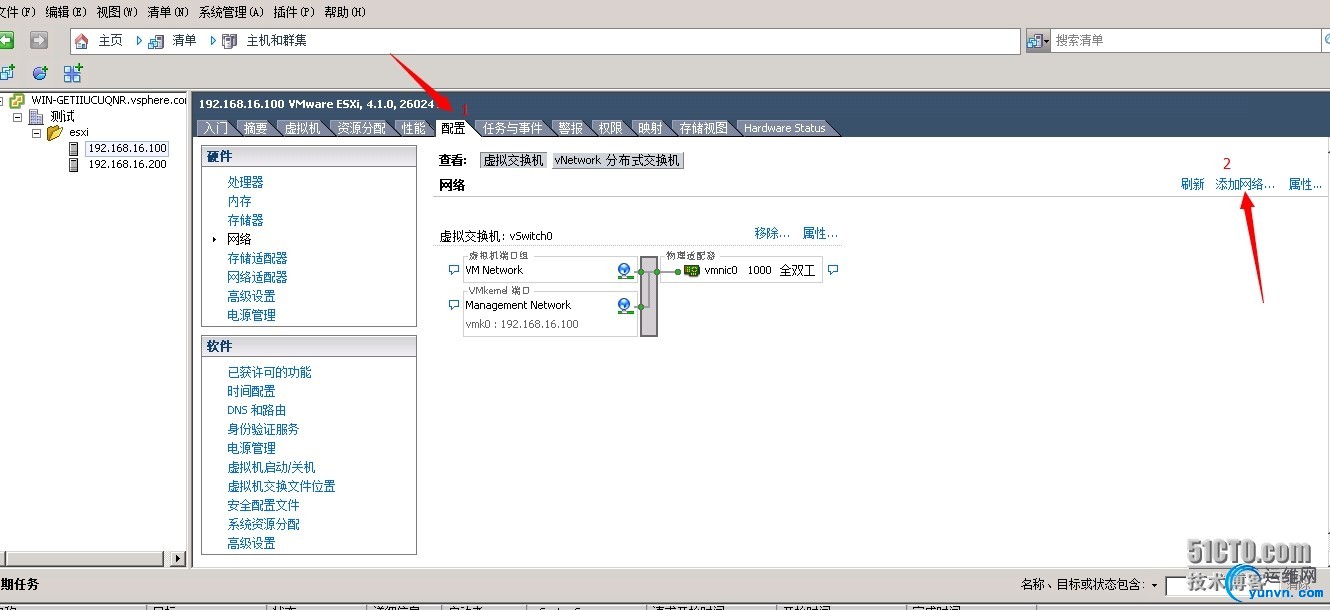
Task: Click the 刷新 link
Action: [x=1192, y=185]
